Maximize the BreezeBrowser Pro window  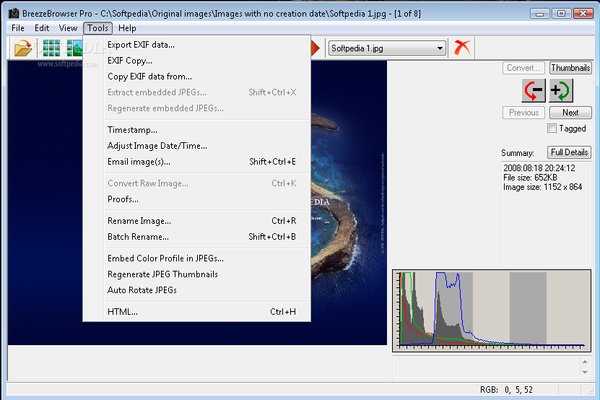[x=561, y=14]
